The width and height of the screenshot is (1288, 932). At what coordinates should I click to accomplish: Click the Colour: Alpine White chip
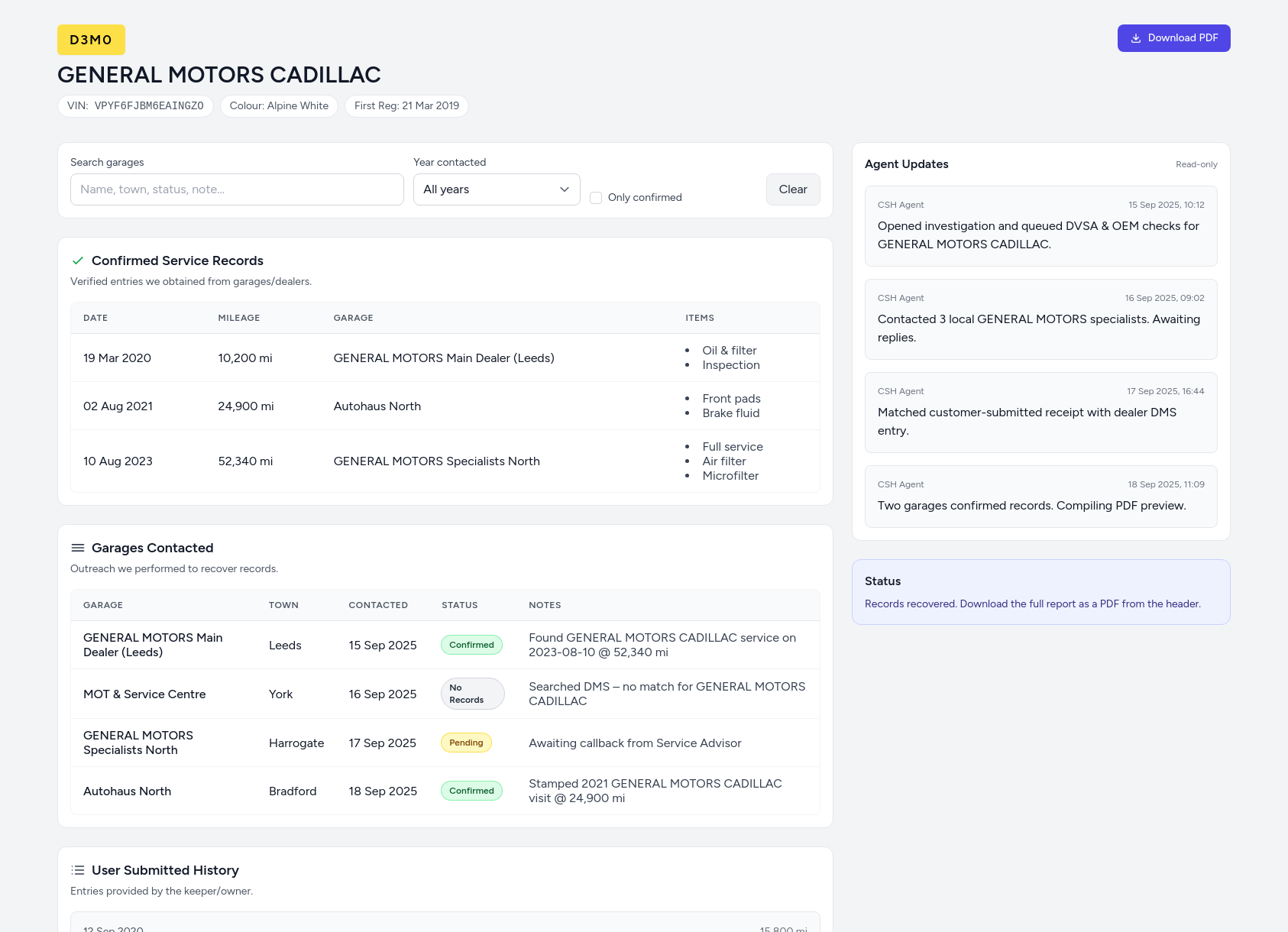279,106
